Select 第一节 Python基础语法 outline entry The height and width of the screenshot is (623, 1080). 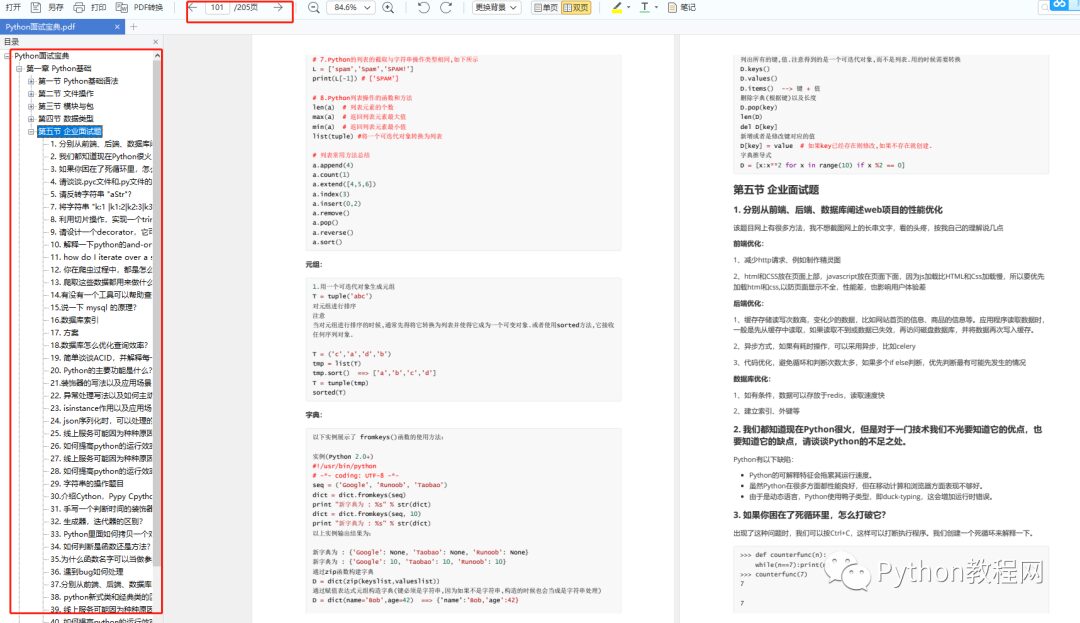click(78, 81)
